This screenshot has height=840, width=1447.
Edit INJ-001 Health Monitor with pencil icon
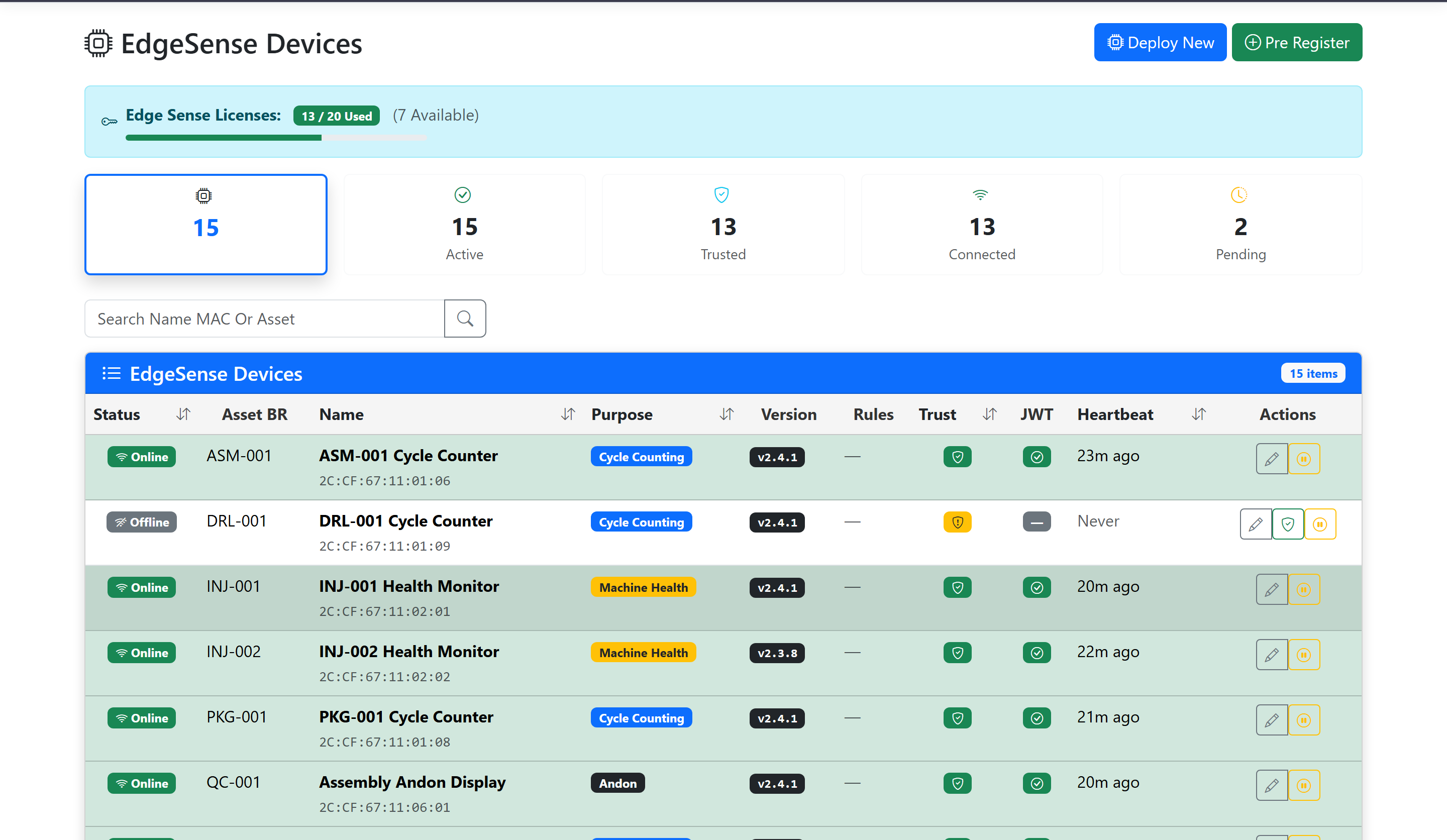pos(1271,590)
